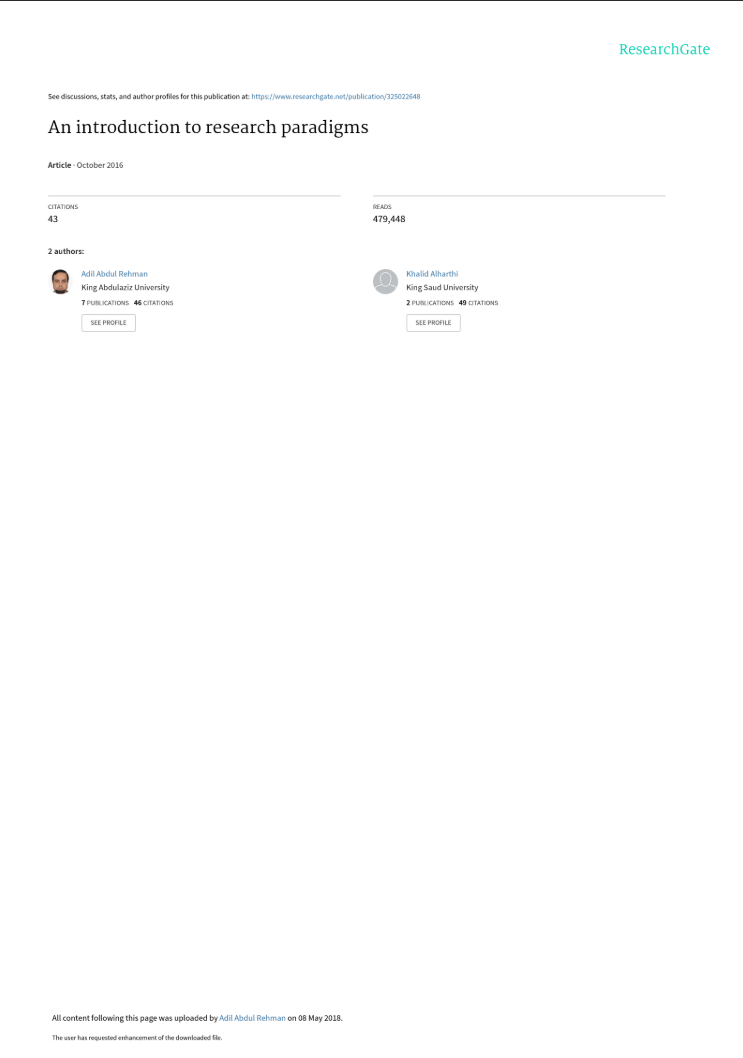This screenshot has height=1058, width=743.
Task: Click Khalid Alharthi's grey avatar icon
Action: click(x=385, y=281)
